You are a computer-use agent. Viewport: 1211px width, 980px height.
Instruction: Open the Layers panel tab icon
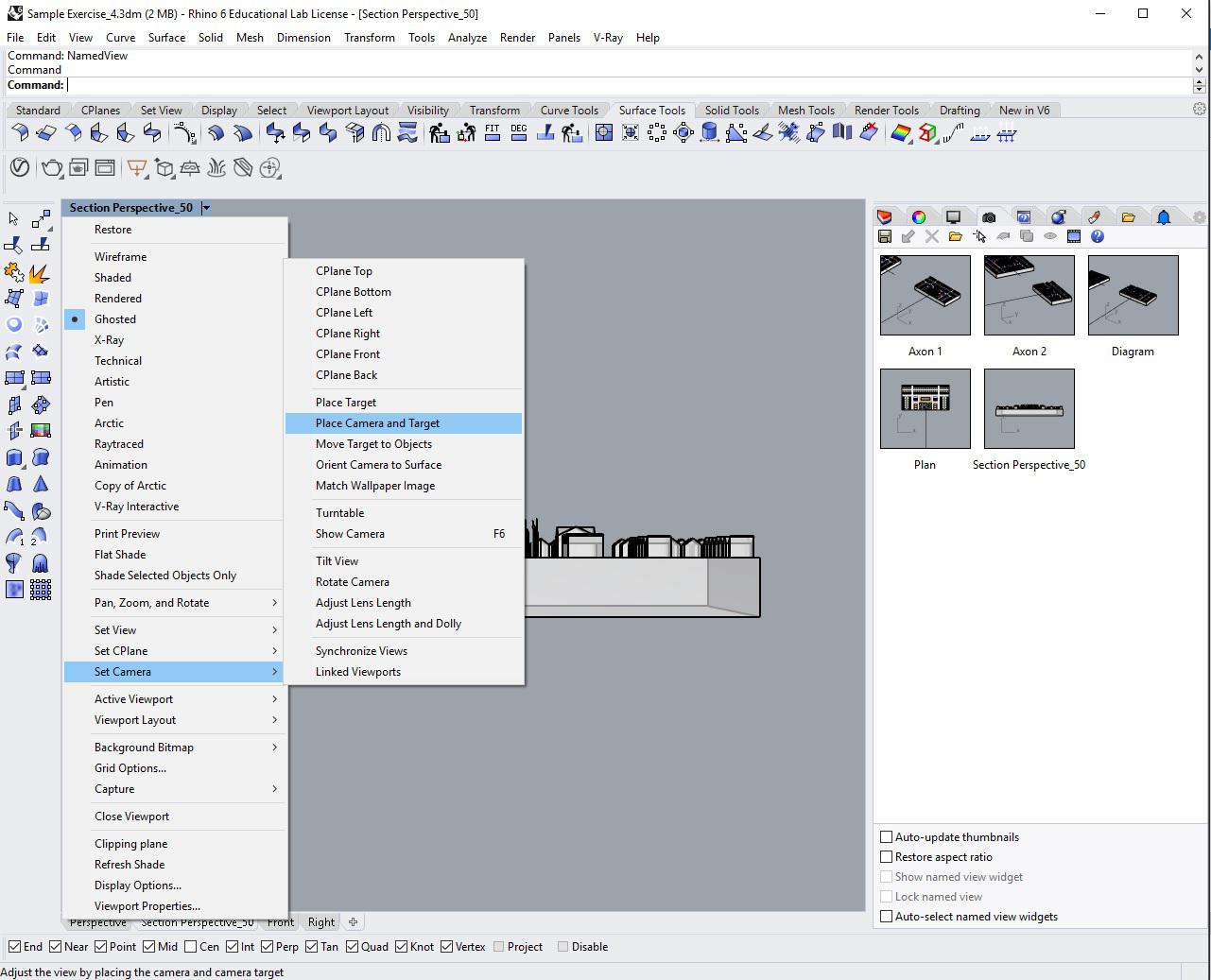885,217
